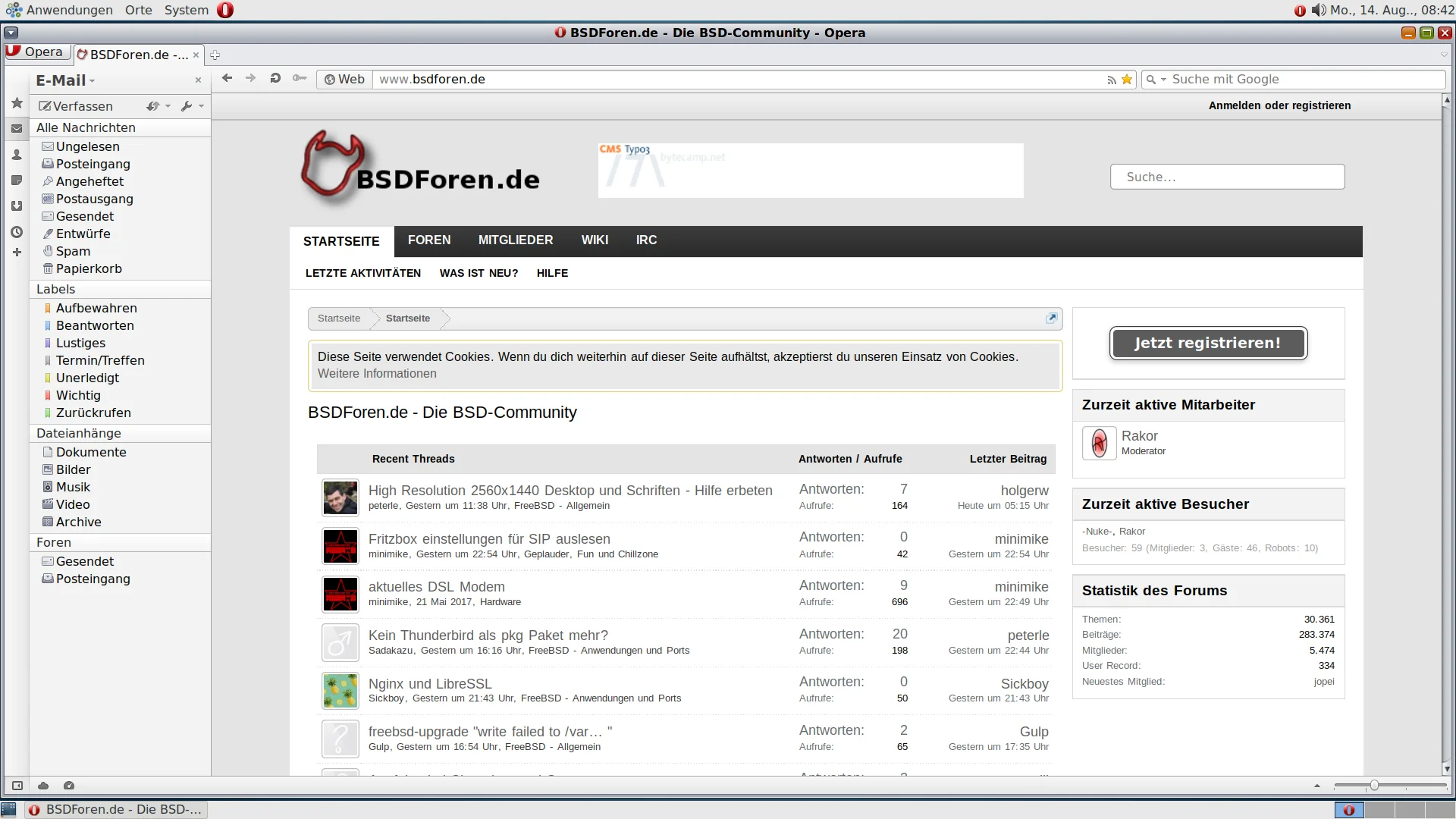Open the History clock panel icon
Viewport: 1456px width, 819px height.
point(17,232)
